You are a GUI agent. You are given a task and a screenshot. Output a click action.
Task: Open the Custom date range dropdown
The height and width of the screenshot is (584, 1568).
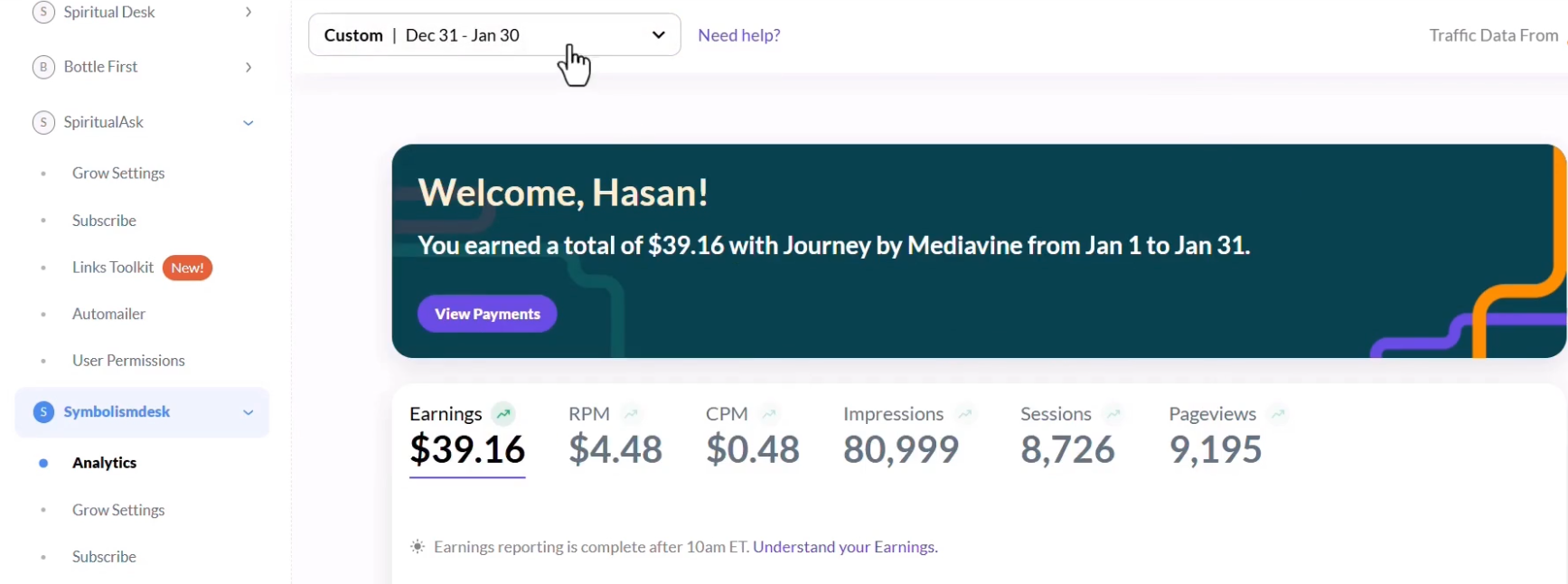tap(494, 35)
